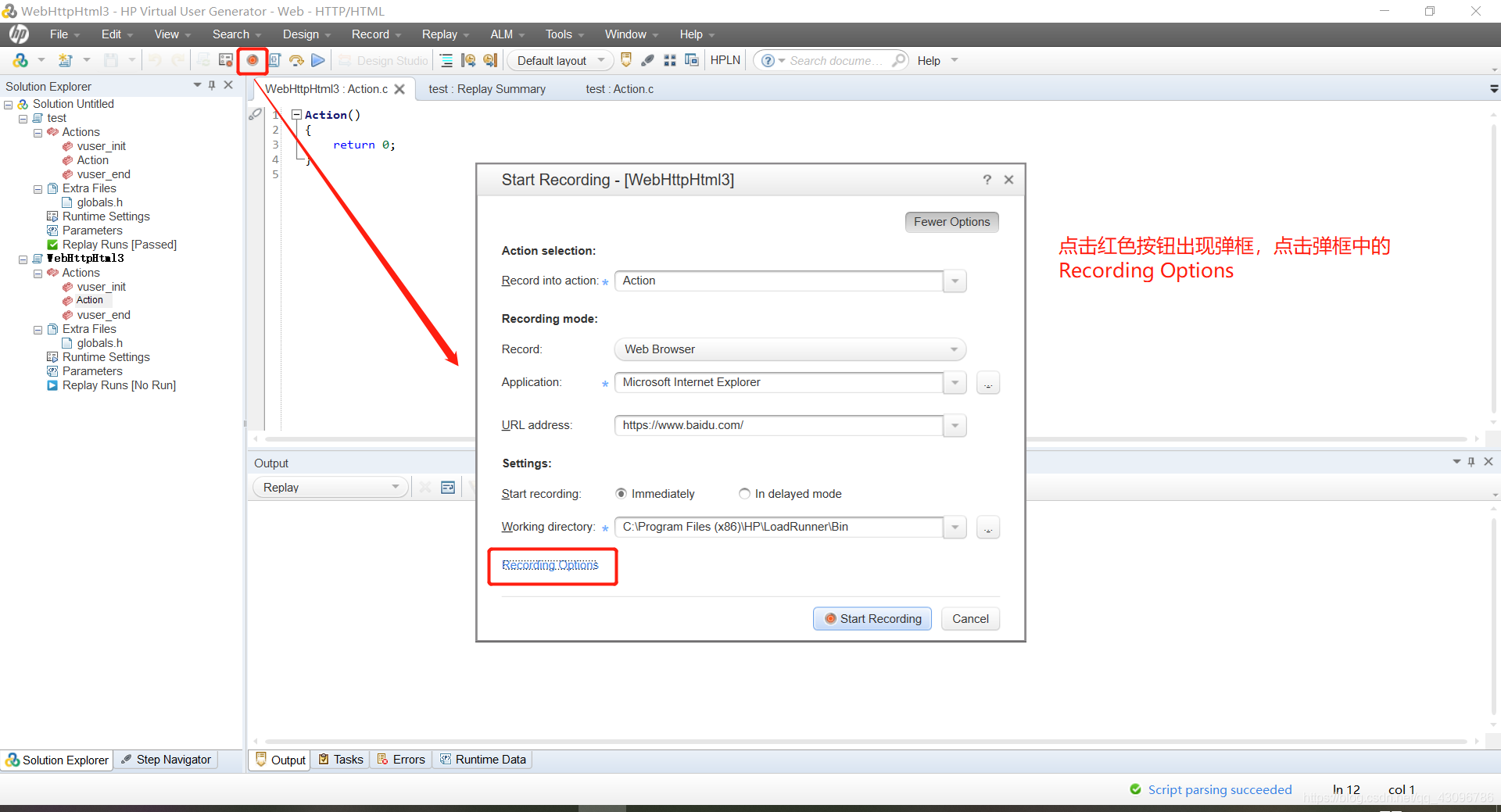Image resolution: width=1501 pixels, height=812 pixels.
Task: Click the Replay play arrow icon
Action: [x=317, y=60]
